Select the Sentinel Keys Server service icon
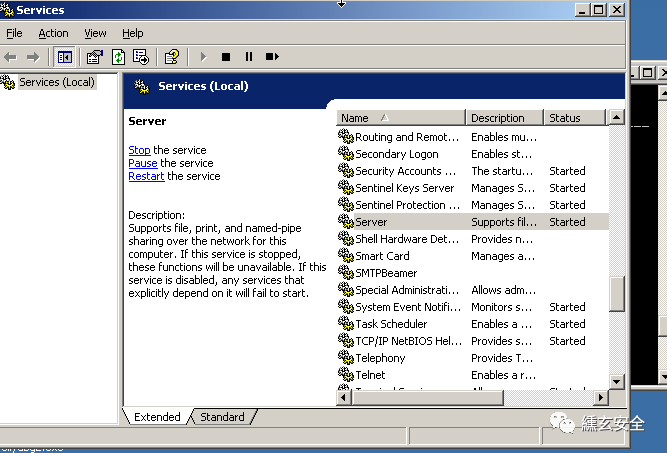This screenshot has width=667, height=453. coord(346,188)
